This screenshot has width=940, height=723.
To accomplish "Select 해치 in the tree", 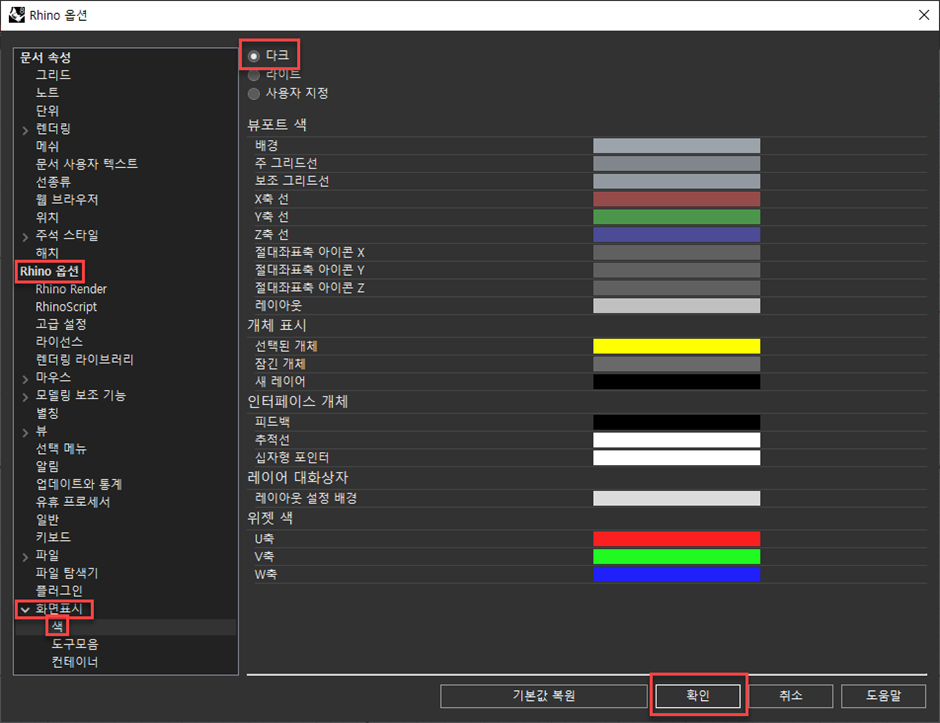I will (x=47, y=253).
